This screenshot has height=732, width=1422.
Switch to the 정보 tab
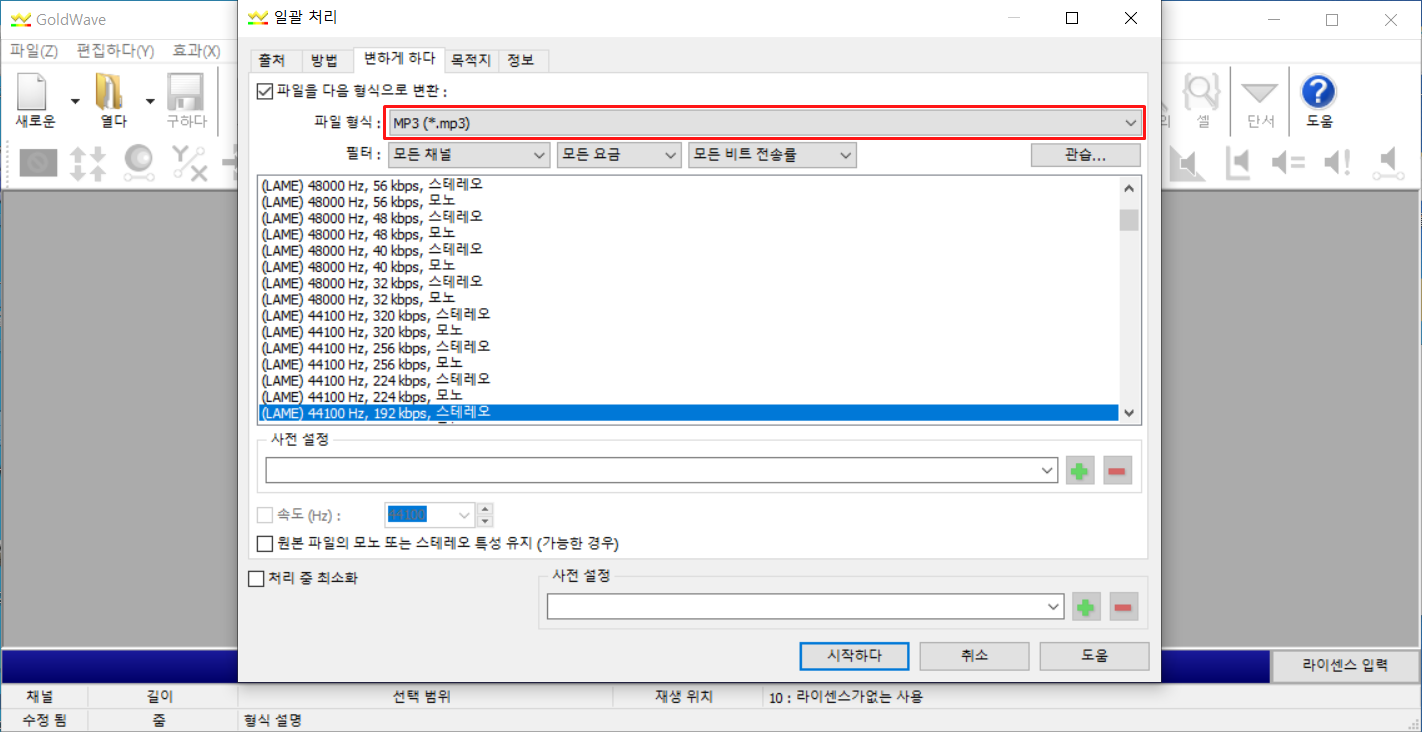(x=521, y=60)
